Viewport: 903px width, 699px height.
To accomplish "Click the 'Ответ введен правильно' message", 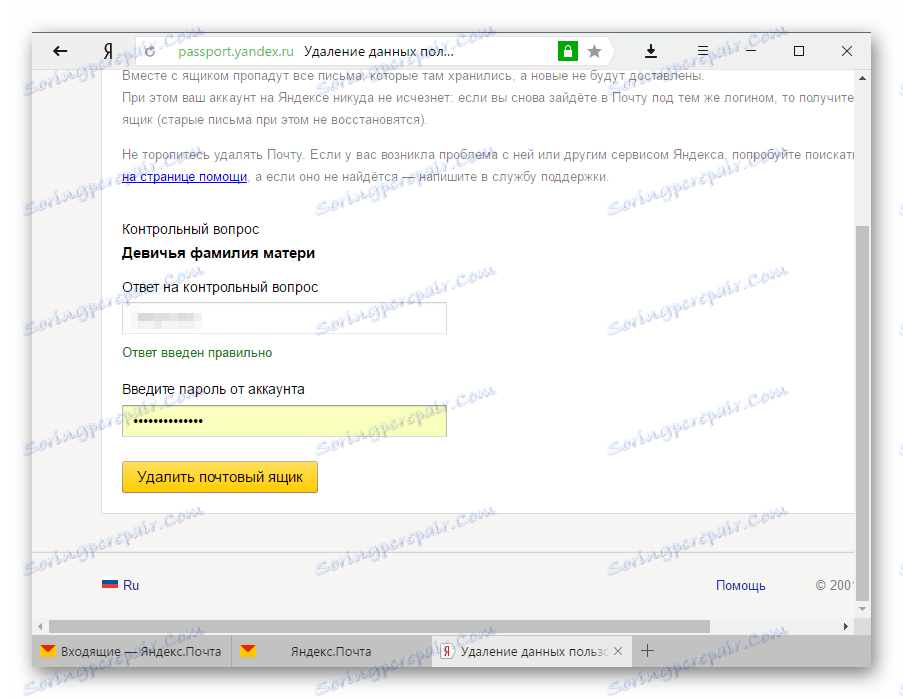I will [197, 352].
